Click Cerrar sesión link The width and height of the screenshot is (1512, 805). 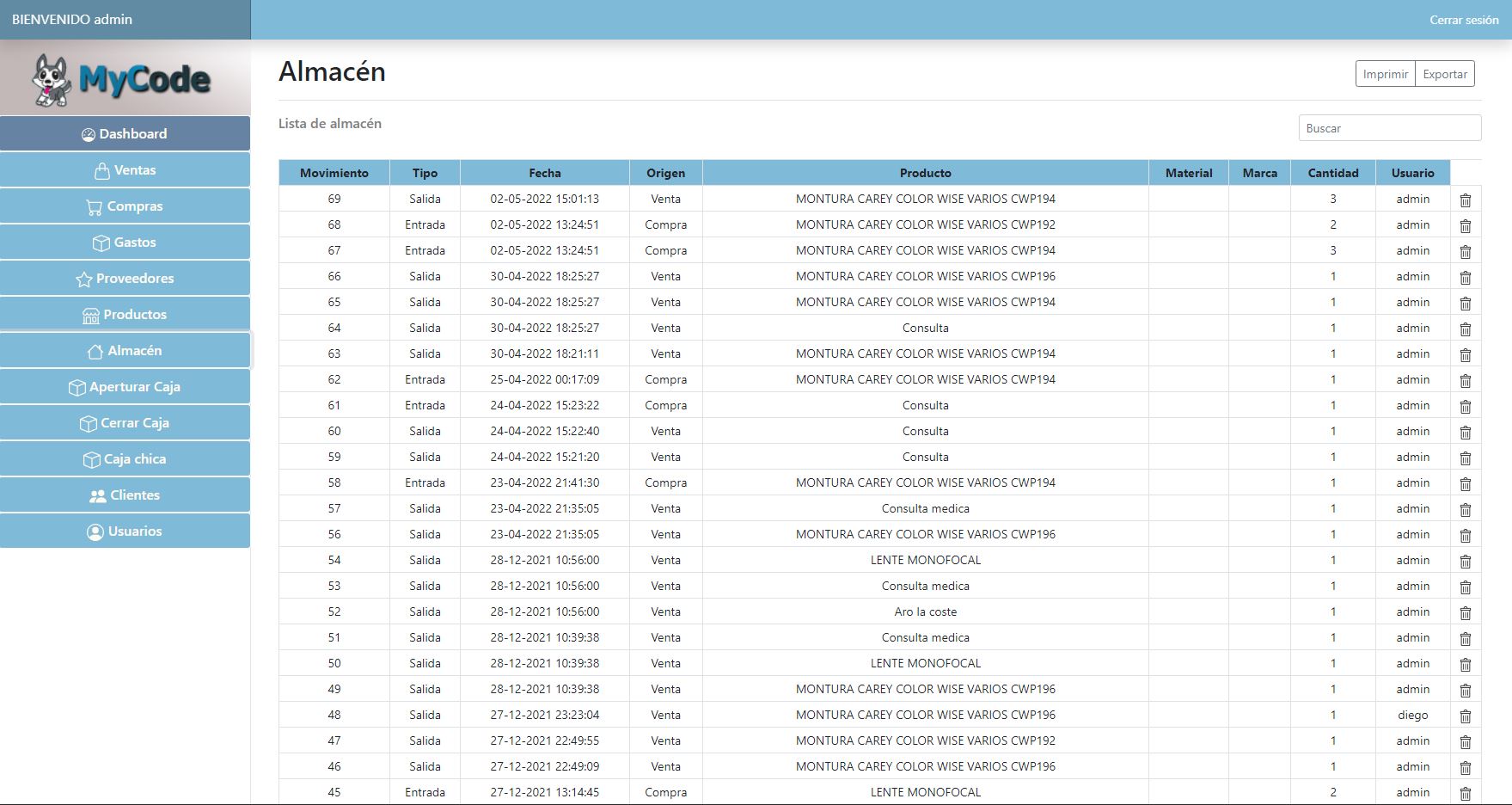click(1464, 20)
